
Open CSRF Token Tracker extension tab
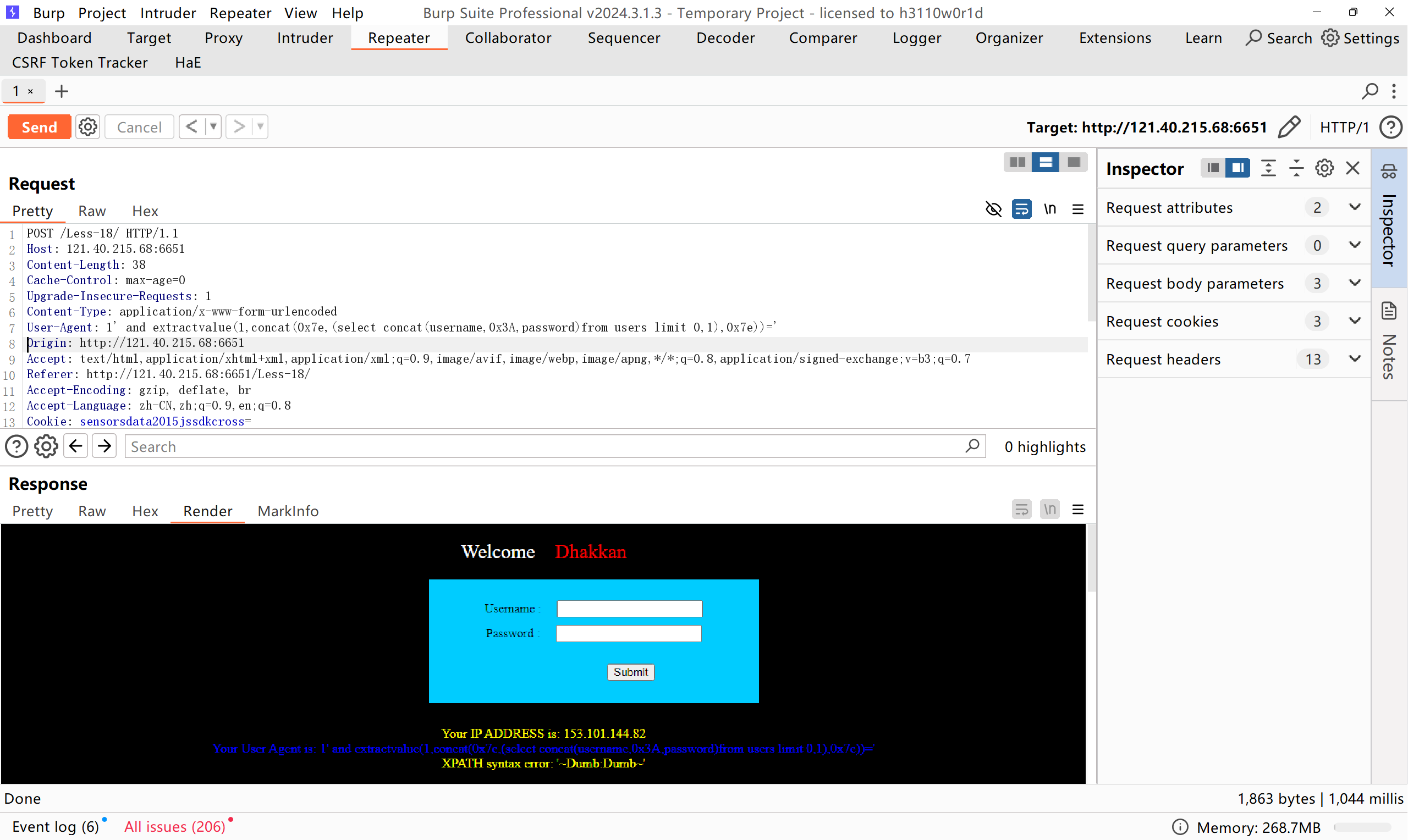80,63
